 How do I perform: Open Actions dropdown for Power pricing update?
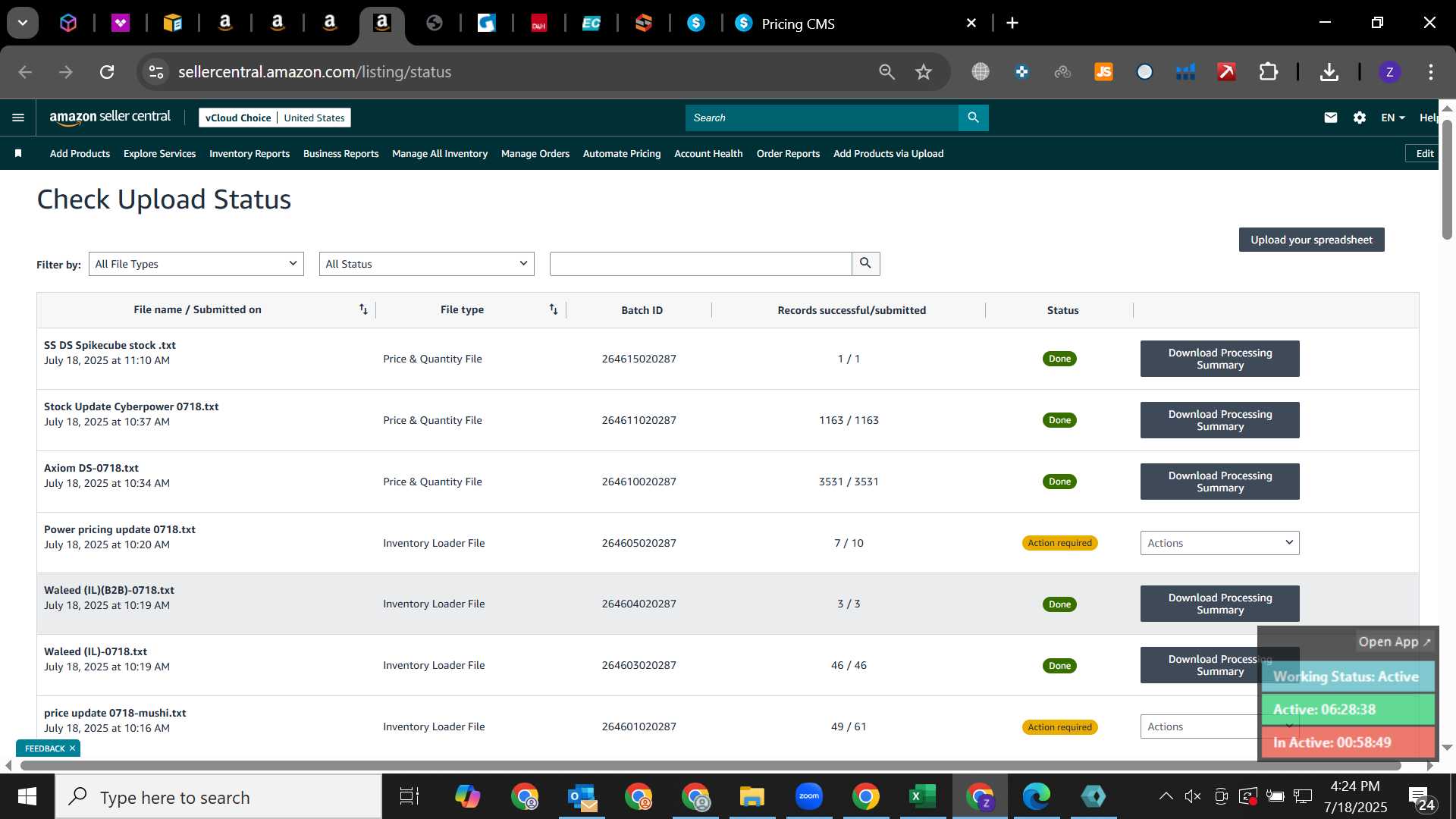[x=1219, y=543]
